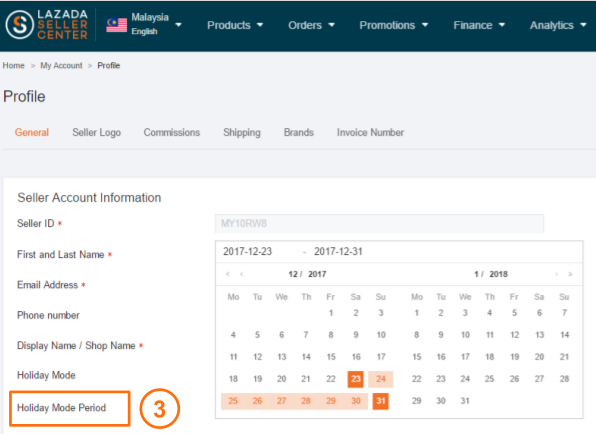The image size is (596, 434).
Task: Select January 15 in the 2018 calendar
Action: point(417,357)
